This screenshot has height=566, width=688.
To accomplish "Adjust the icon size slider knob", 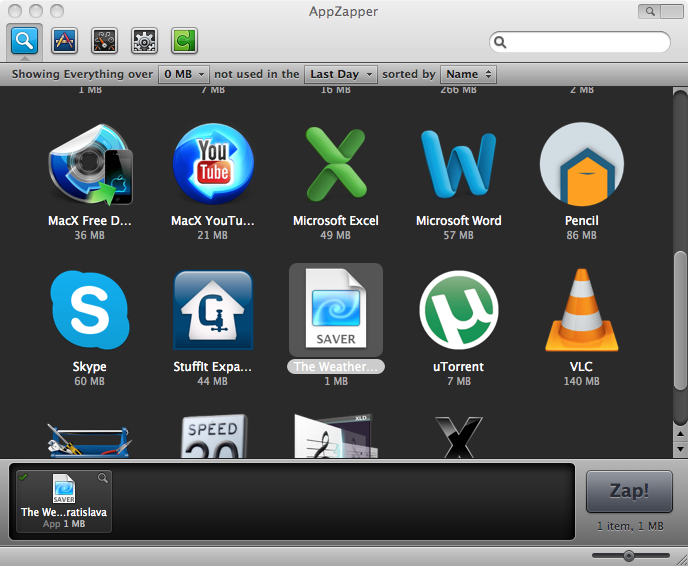I will [x=629, y=556].
